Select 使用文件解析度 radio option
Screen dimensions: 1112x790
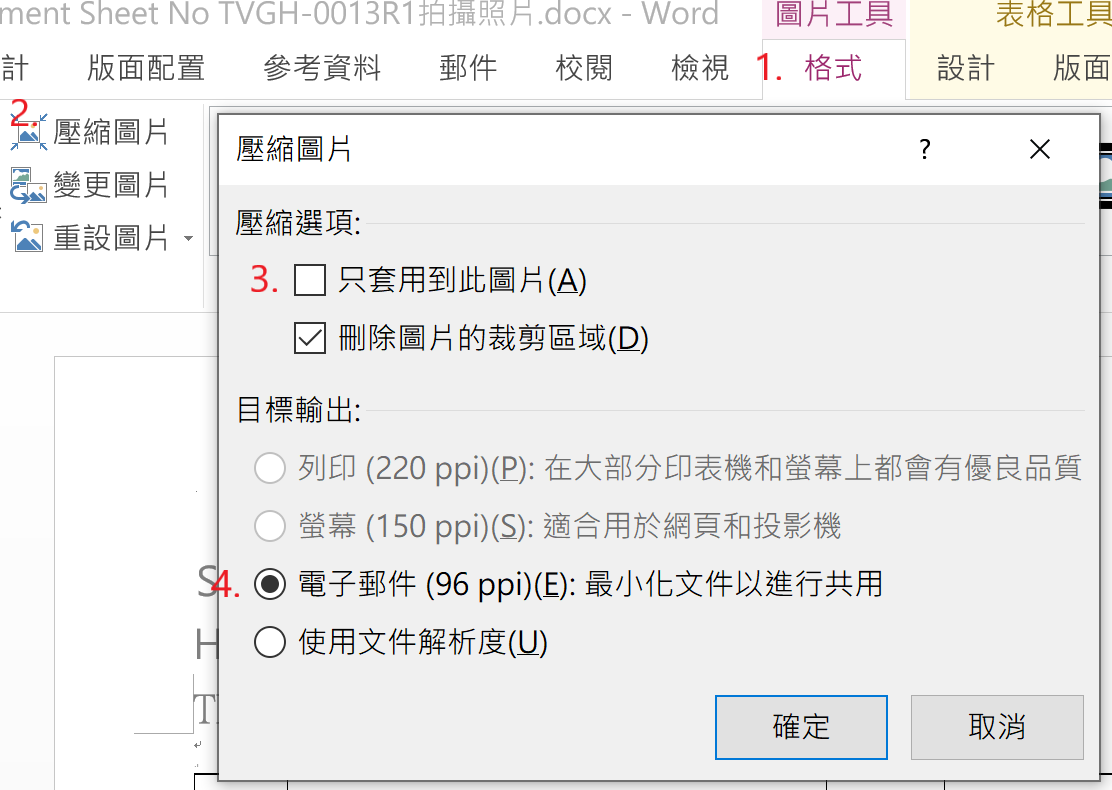270,642
